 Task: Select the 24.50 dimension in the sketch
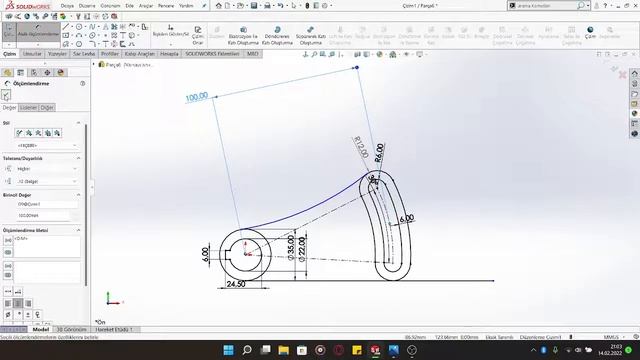[236, 284]
